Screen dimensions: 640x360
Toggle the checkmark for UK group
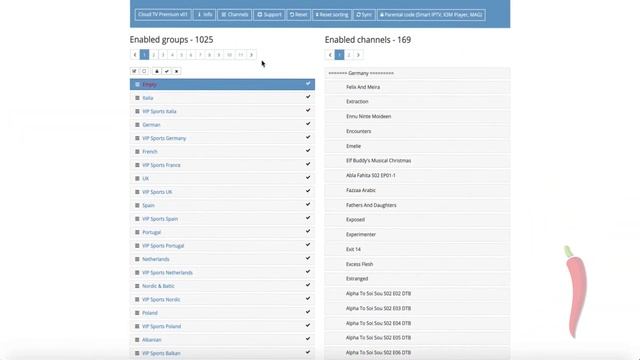308,178
